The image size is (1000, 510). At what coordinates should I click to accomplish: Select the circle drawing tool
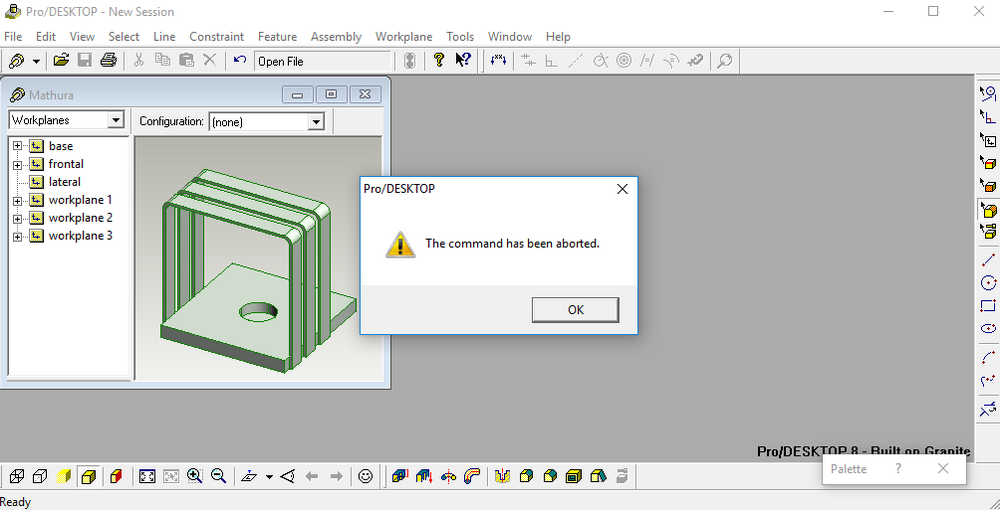[988, 282]
